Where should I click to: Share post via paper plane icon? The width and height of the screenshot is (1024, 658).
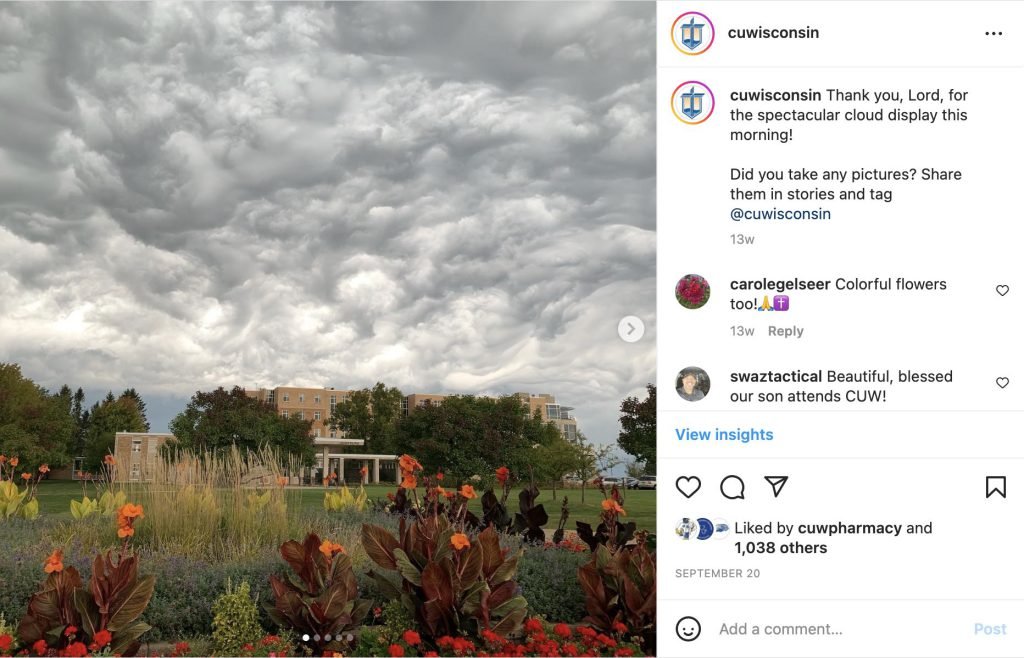(x=776, y=486)
